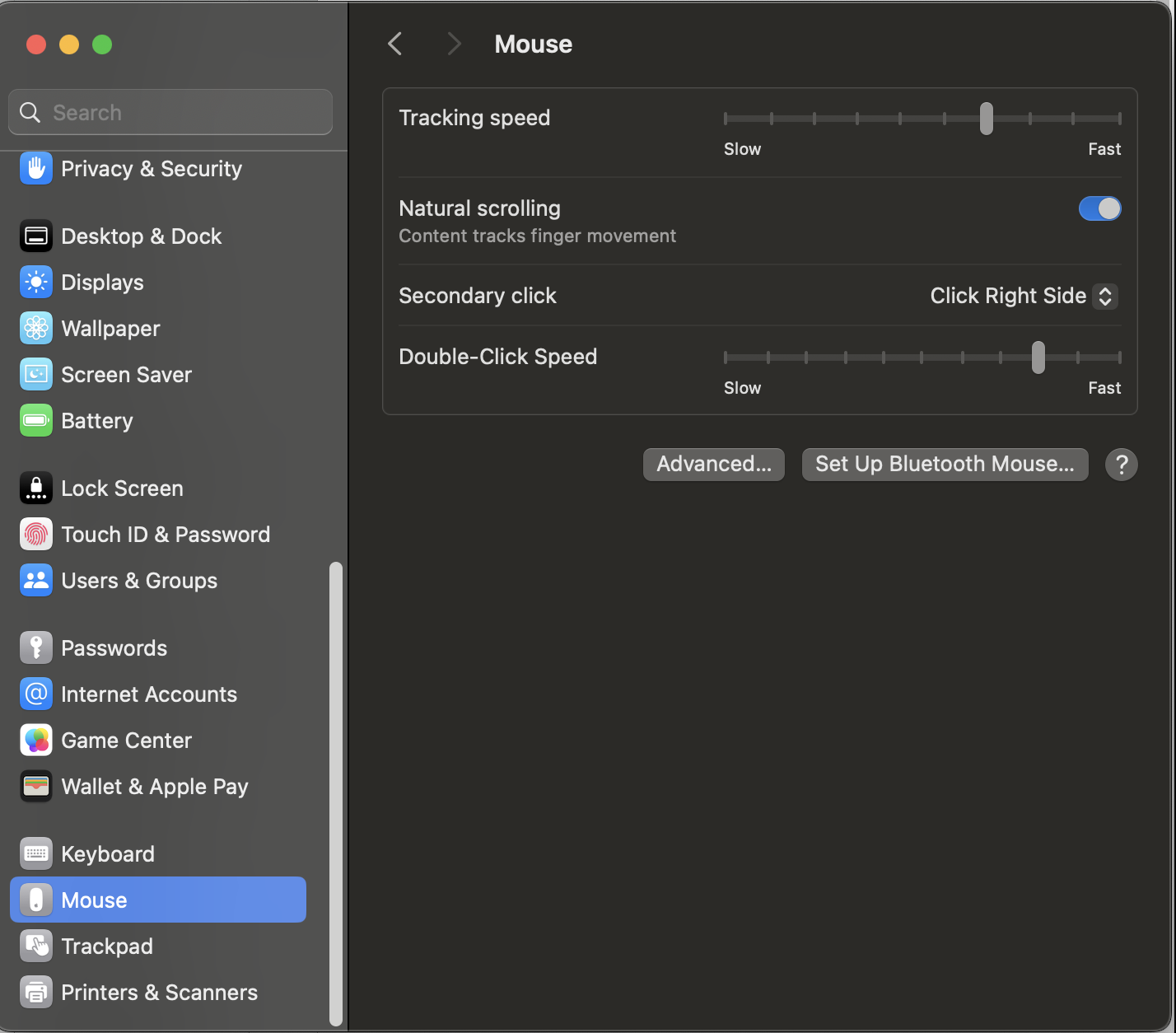Open the Game Center colorful icon
Image resolution: width=1176 pixels, height=1033 pixels.
(36, 741)
